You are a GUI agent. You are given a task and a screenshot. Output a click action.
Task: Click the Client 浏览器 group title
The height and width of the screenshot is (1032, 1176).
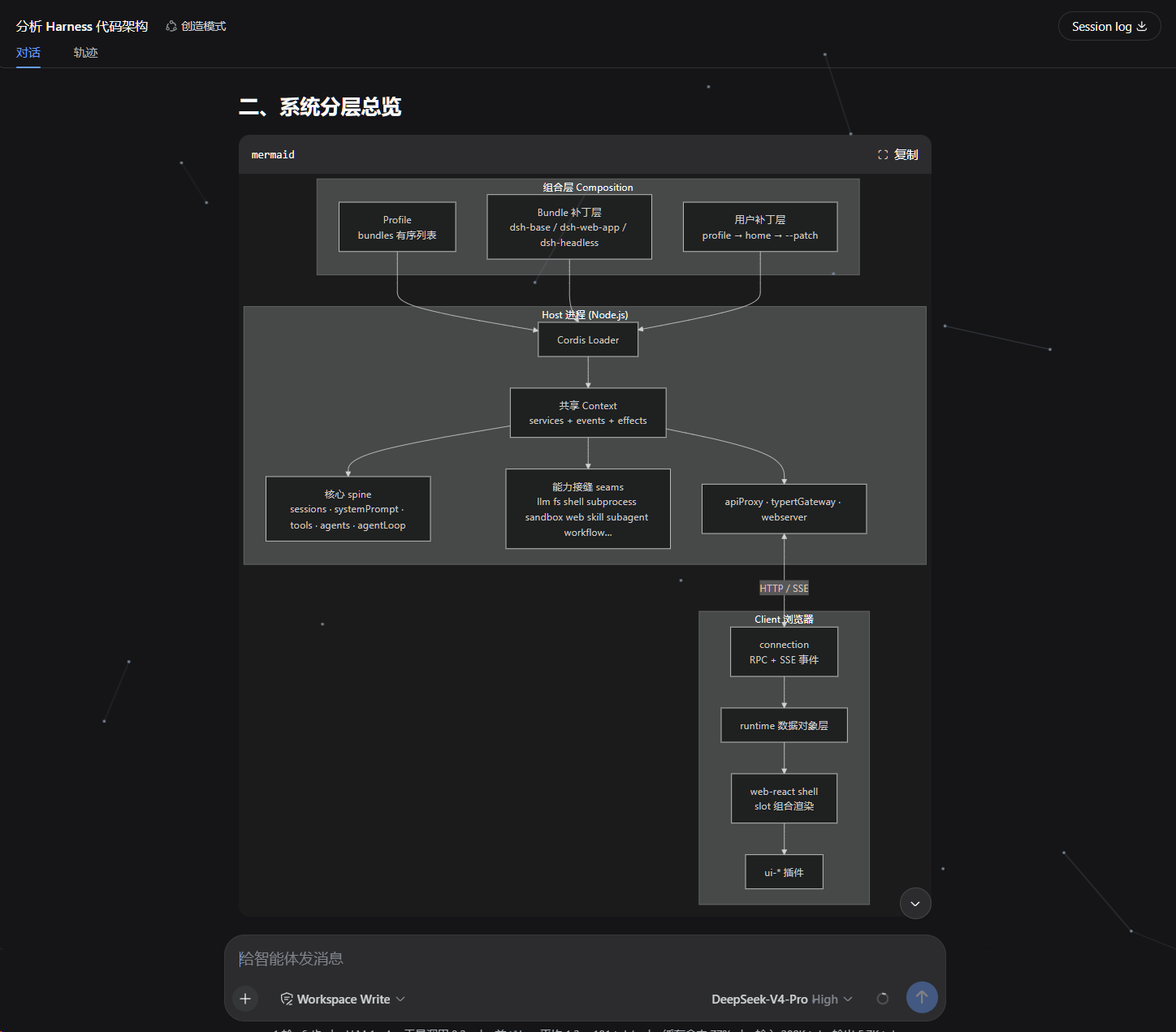tap(784, 620)
